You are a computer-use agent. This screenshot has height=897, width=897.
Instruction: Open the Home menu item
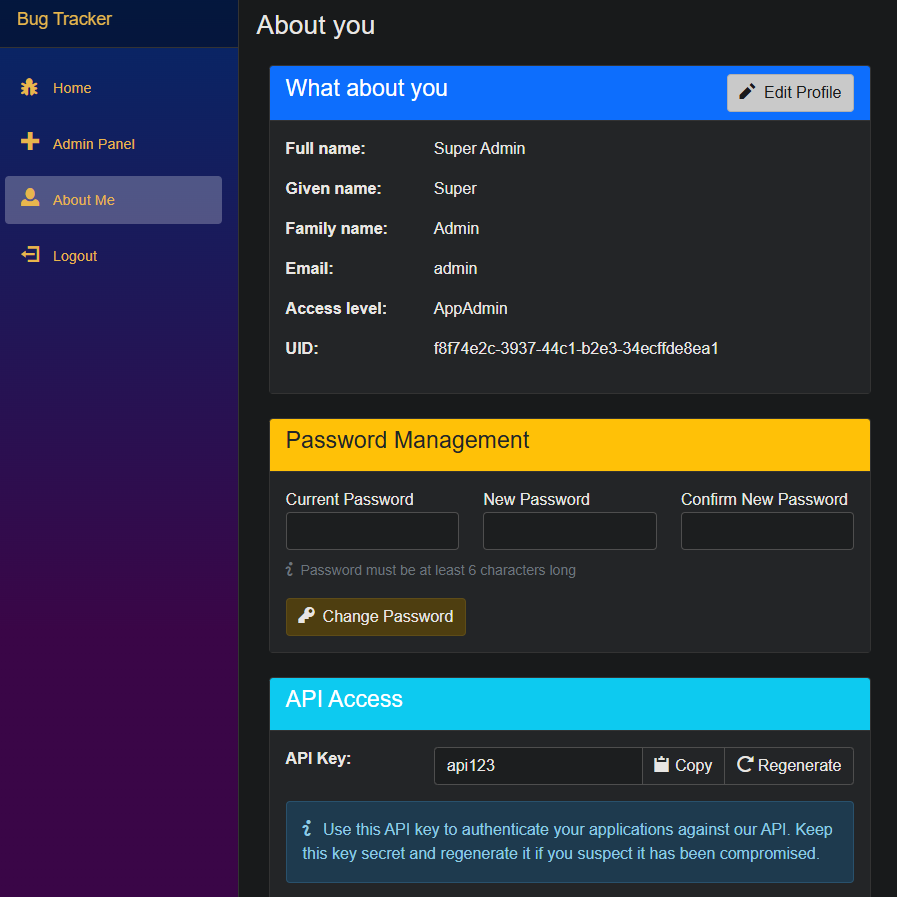pos(113,88)
